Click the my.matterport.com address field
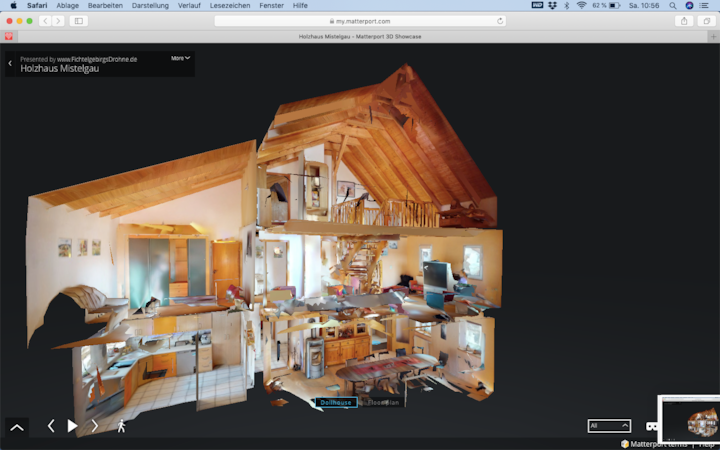Image resolution: width=720 pixels, height=450 pixels. click(360, 20)
